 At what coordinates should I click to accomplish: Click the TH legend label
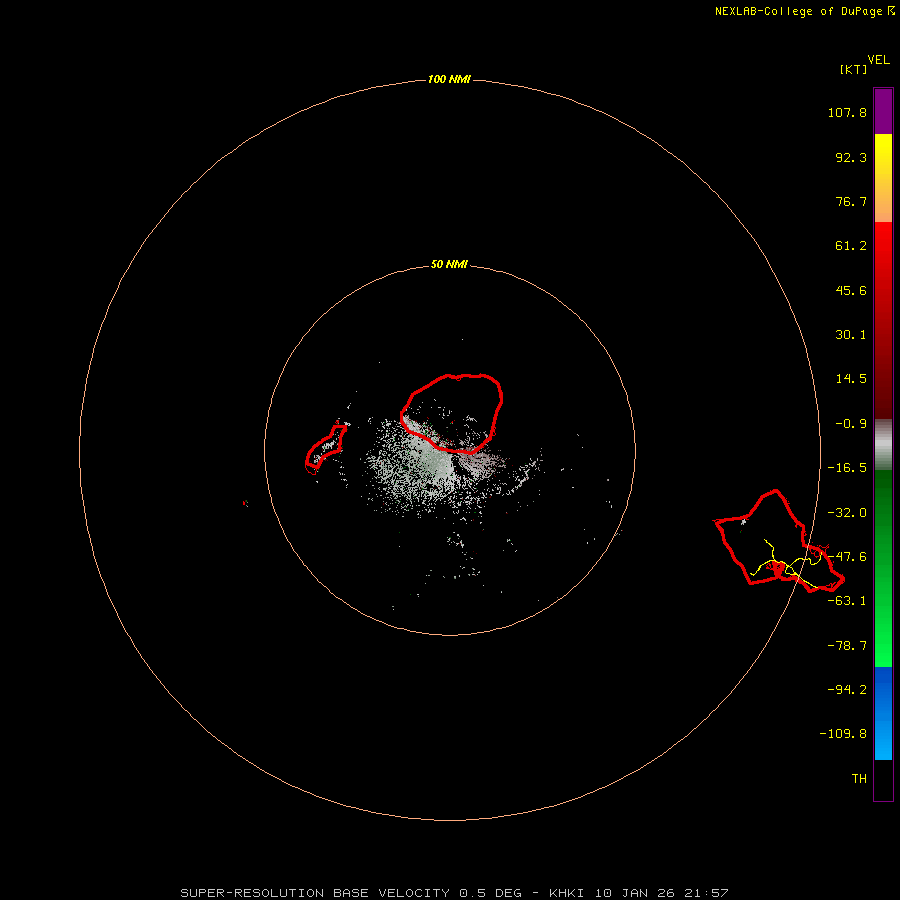click(x=859, y=779)
